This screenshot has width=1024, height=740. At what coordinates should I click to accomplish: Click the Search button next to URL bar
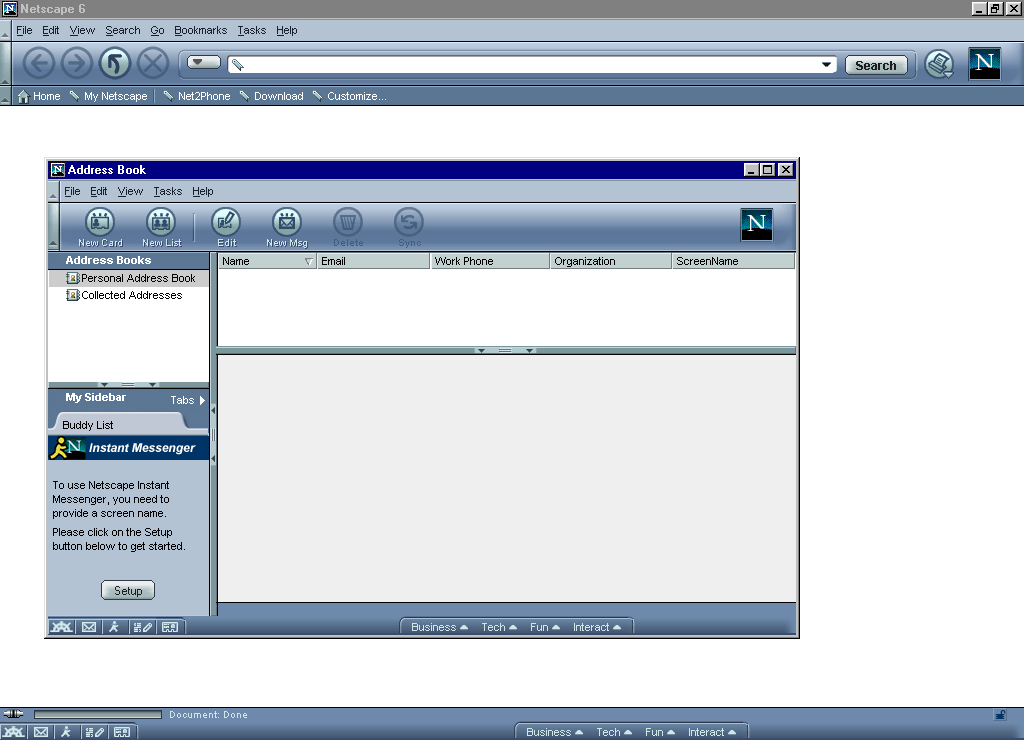[x=876, y=65]
